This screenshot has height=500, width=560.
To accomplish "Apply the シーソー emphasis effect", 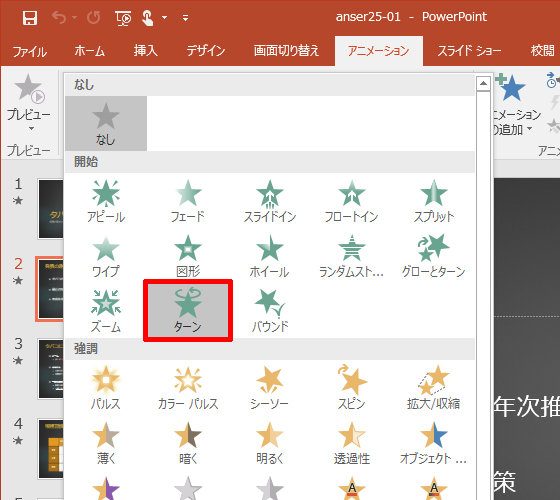I will 270,388.
